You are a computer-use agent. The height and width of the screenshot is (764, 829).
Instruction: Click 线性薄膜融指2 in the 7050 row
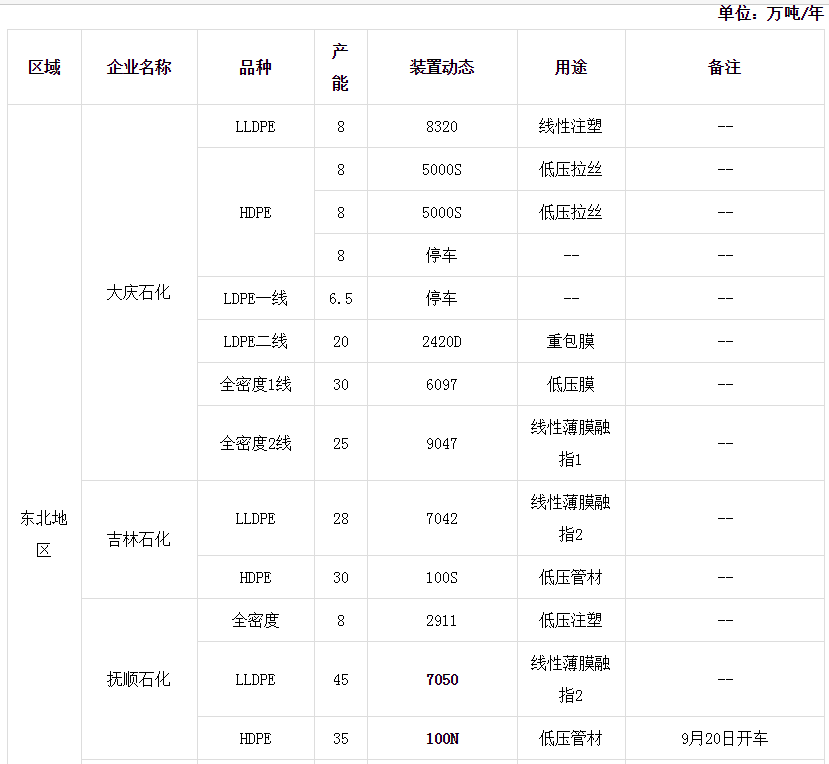571,679
